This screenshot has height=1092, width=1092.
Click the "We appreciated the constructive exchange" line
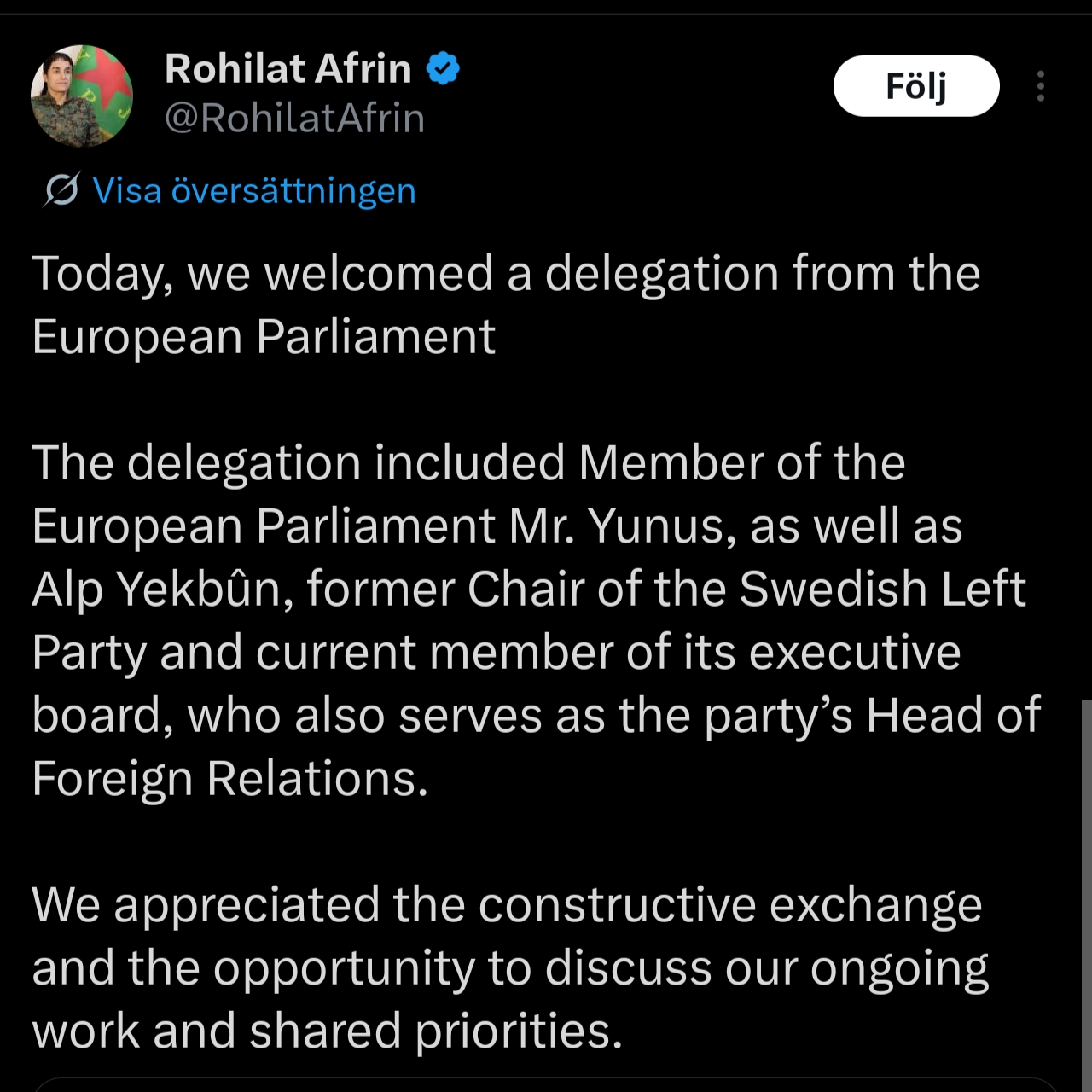(x=506, y=904)
